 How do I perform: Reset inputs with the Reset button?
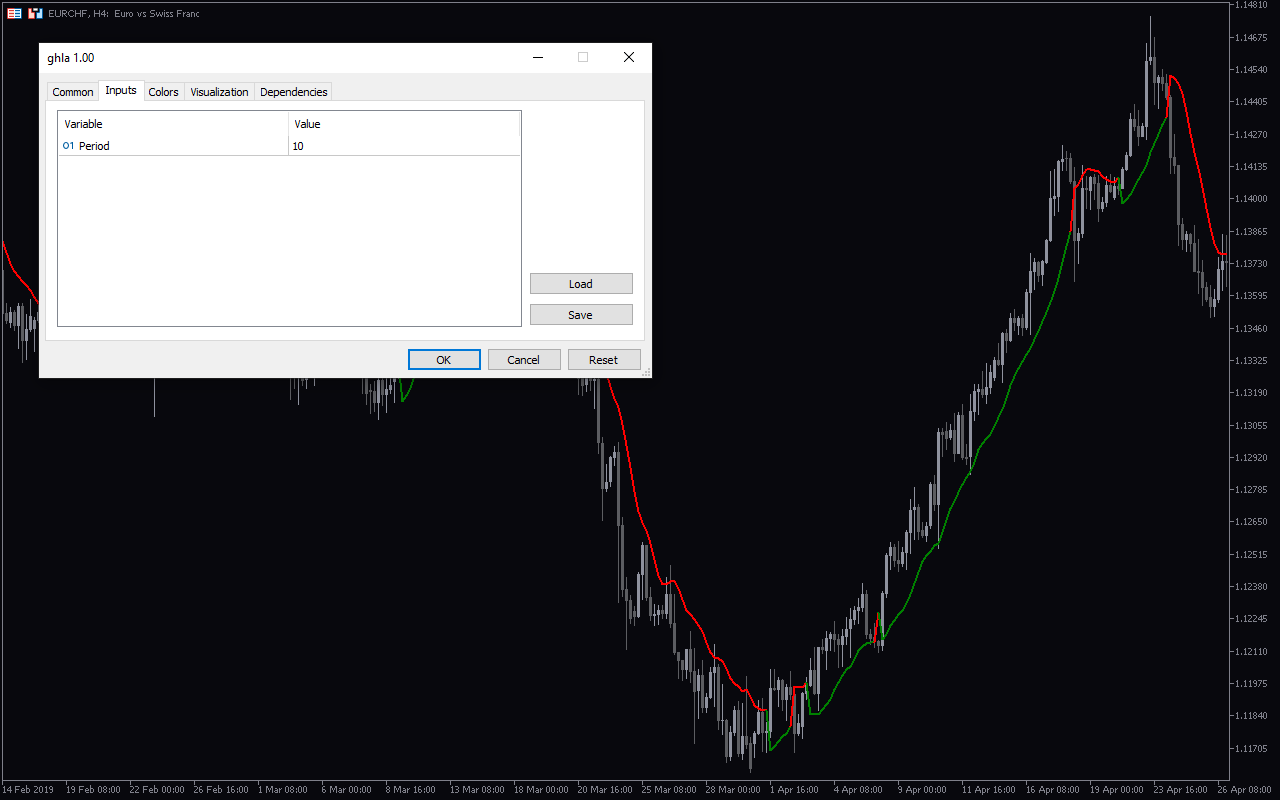[604, 360]
